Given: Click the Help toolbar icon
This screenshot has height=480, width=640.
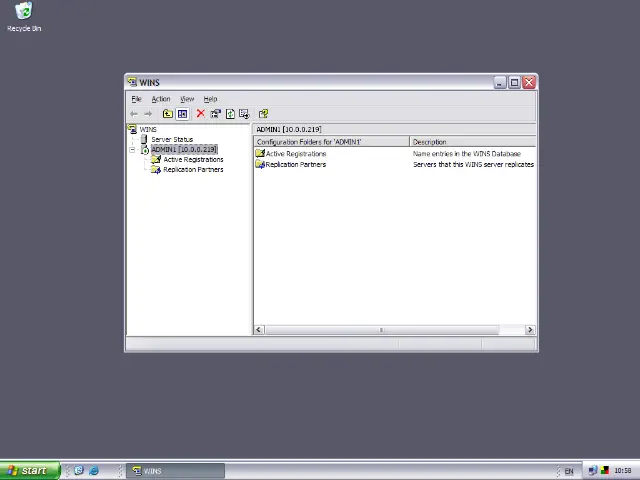Looking at the screenshot, I should [263, 114].
